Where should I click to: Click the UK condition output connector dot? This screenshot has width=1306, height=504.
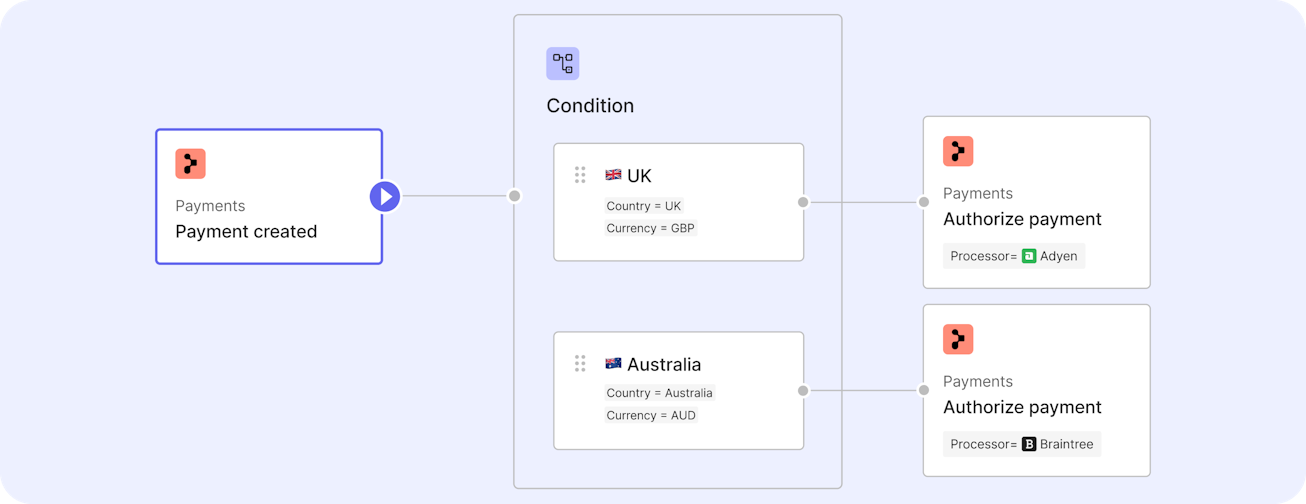click(x=803, y=202)
